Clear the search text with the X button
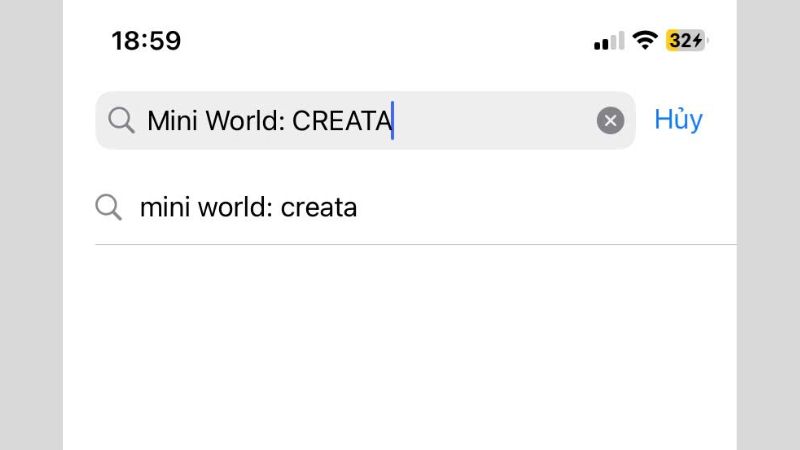 pos(610,121)
